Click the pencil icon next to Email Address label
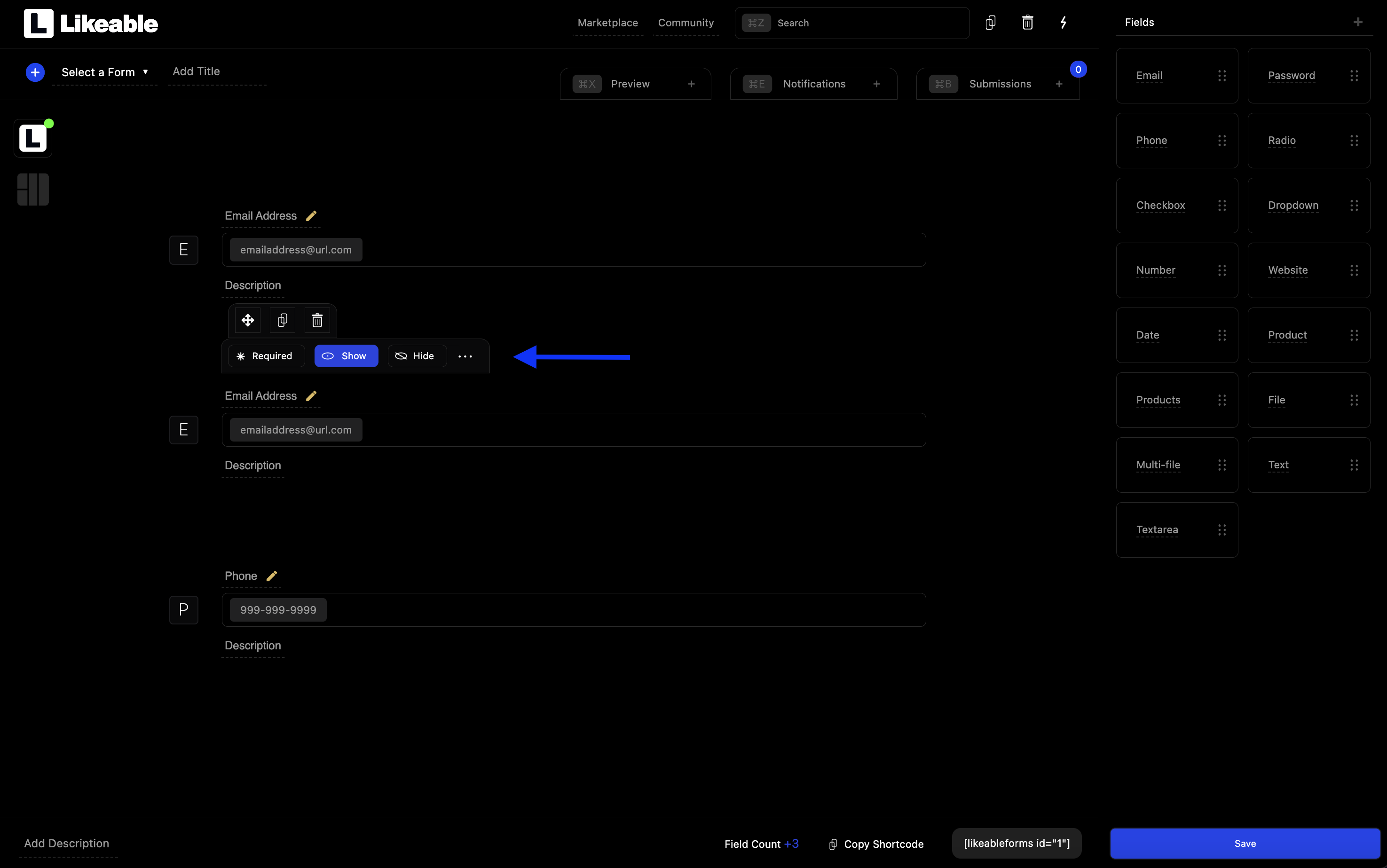The width and height of the screenshot is (1387, 868). click(311, 215)
